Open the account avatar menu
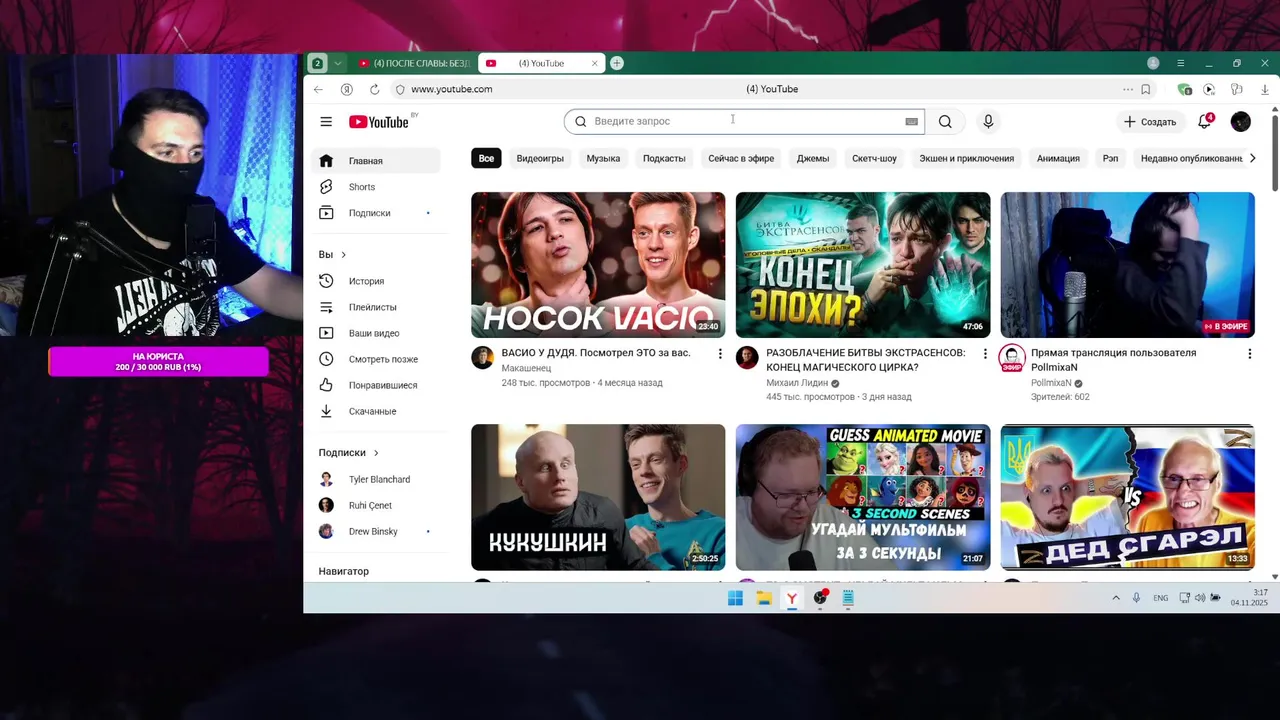1280x720 pixels. click(x=1241, y=122)
